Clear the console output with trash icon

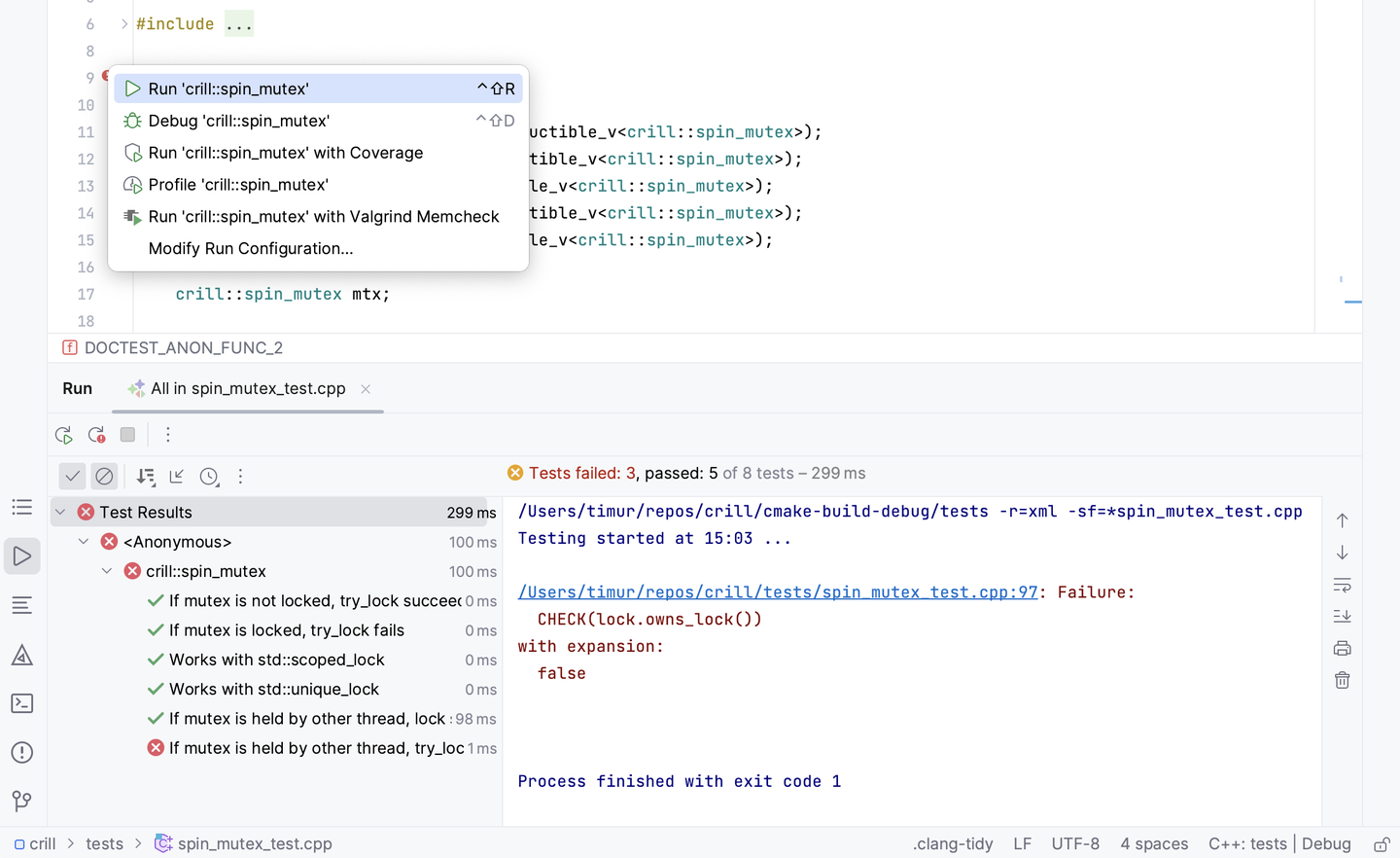tap(1342, 680)
